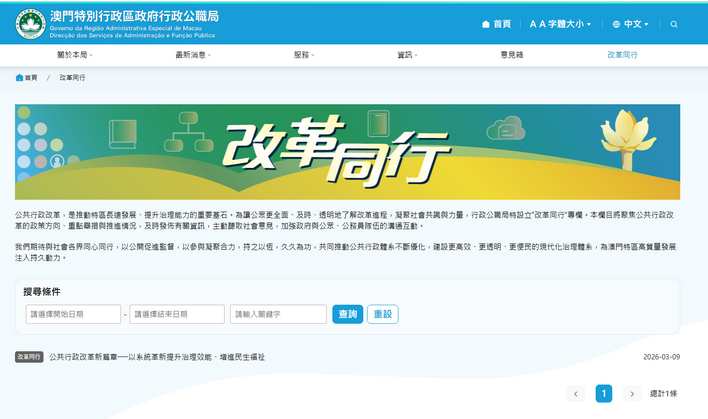Open the 首頁 home link in header
Screen dimensions: 708x419
click(x=496, y=24)
